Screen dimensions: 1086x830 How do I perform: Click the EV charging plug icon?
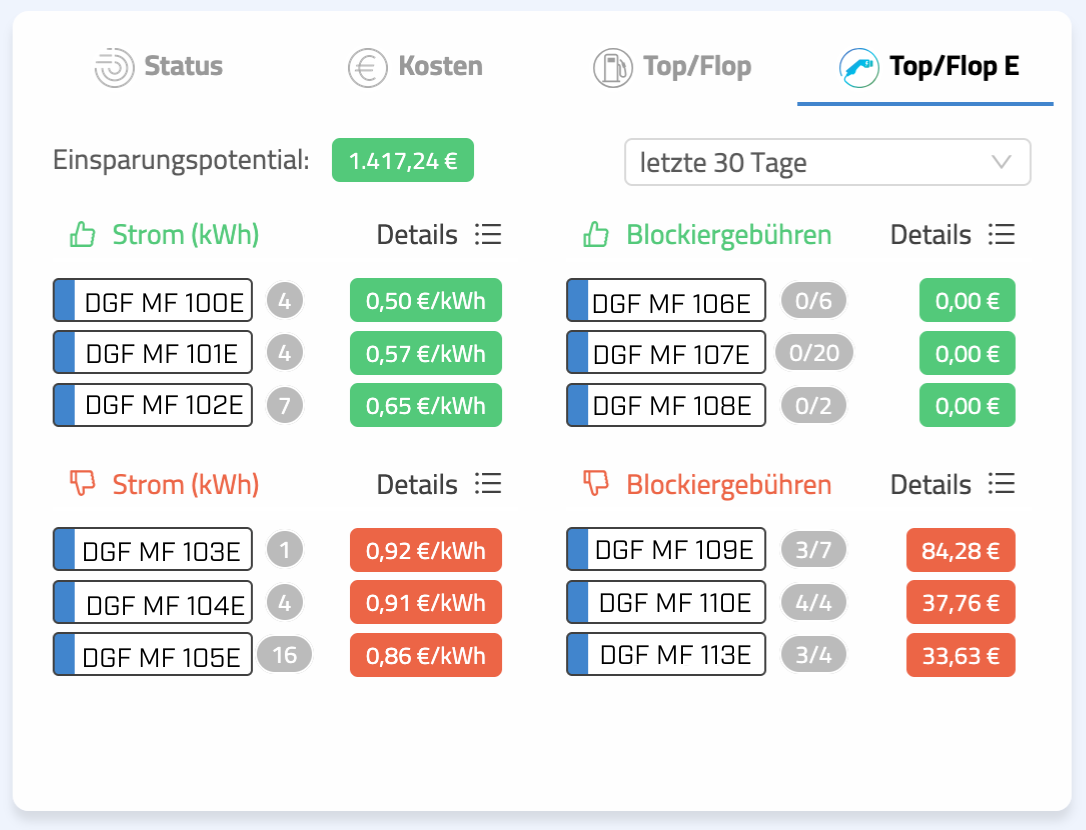(x=857, y=68)
